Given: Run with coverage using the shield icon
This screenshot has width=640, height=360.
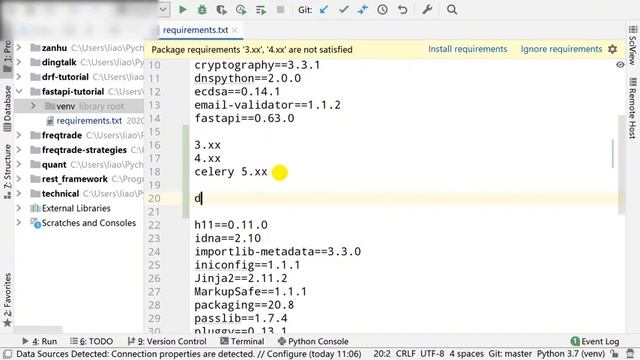Looking at the screenshot, I should pos(222,9).
